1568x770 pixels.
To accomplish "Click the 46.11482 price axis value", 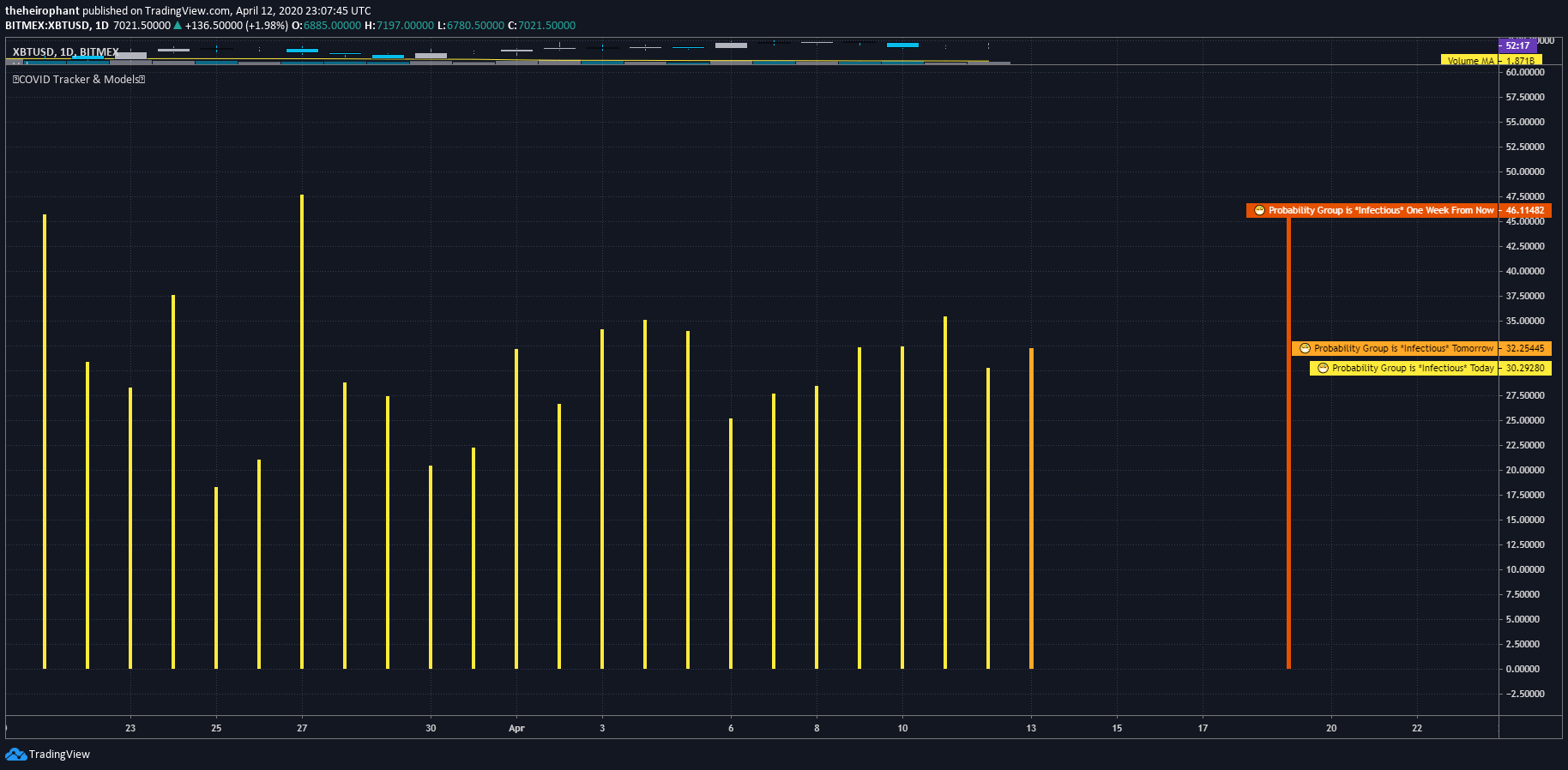I will point(1525,210).
